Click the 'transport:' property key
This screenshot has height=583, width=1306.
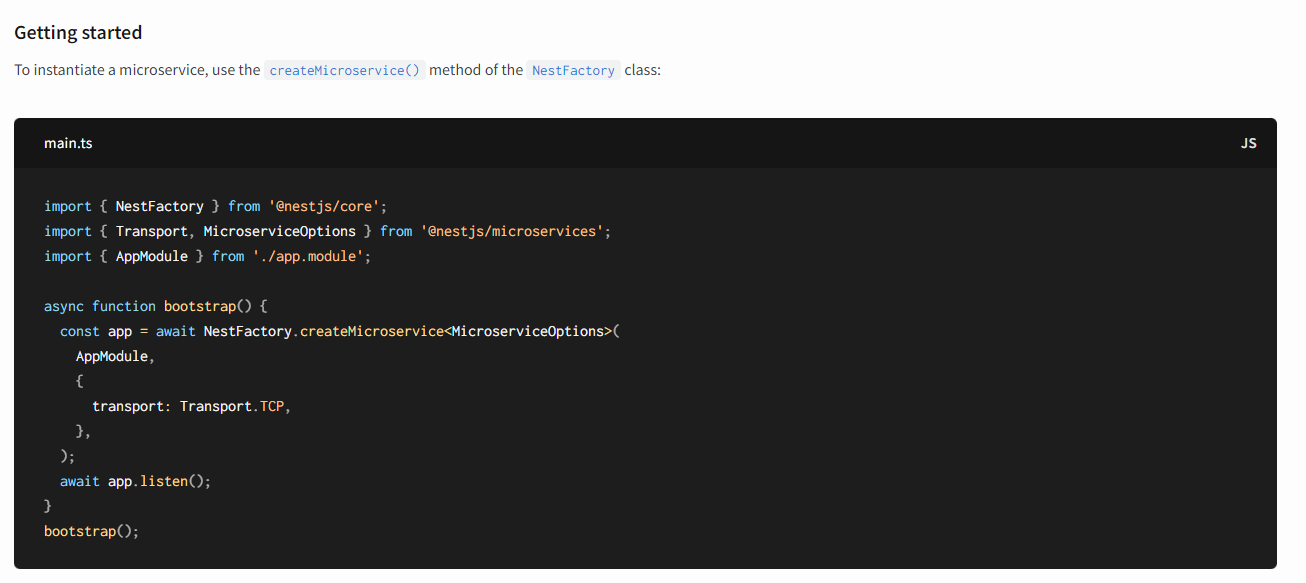[132, 406]
